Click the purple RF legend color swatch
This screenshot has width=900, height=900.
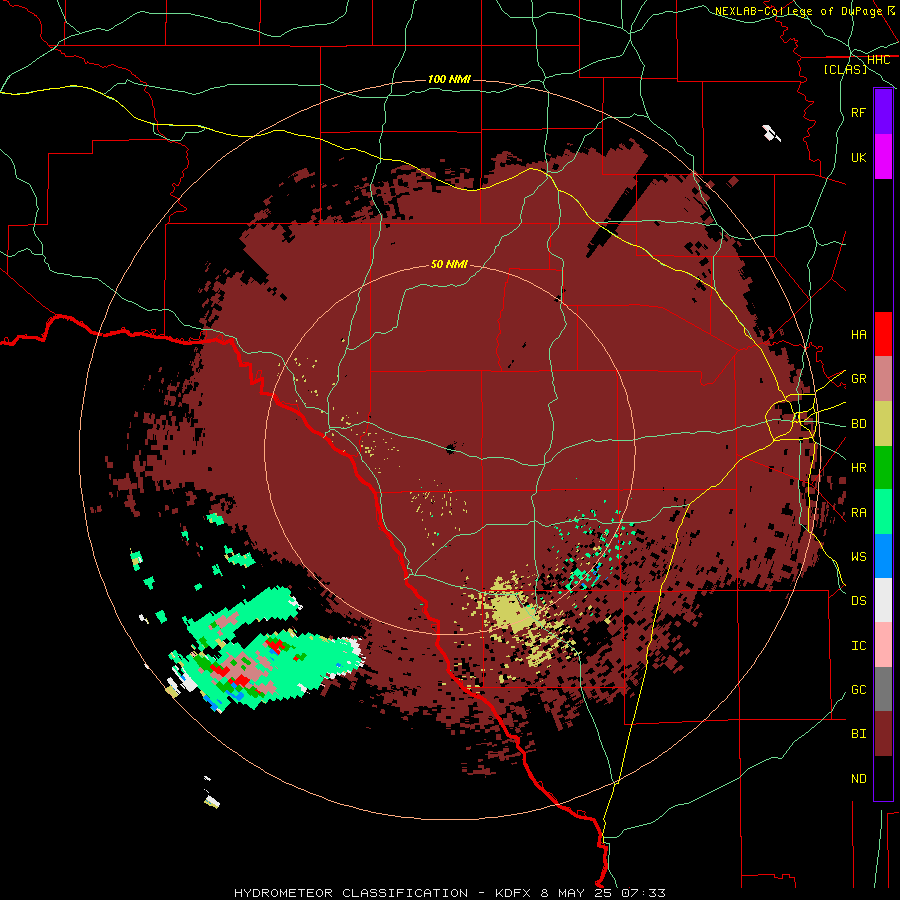pyautogui.click(x=883, y=112)
